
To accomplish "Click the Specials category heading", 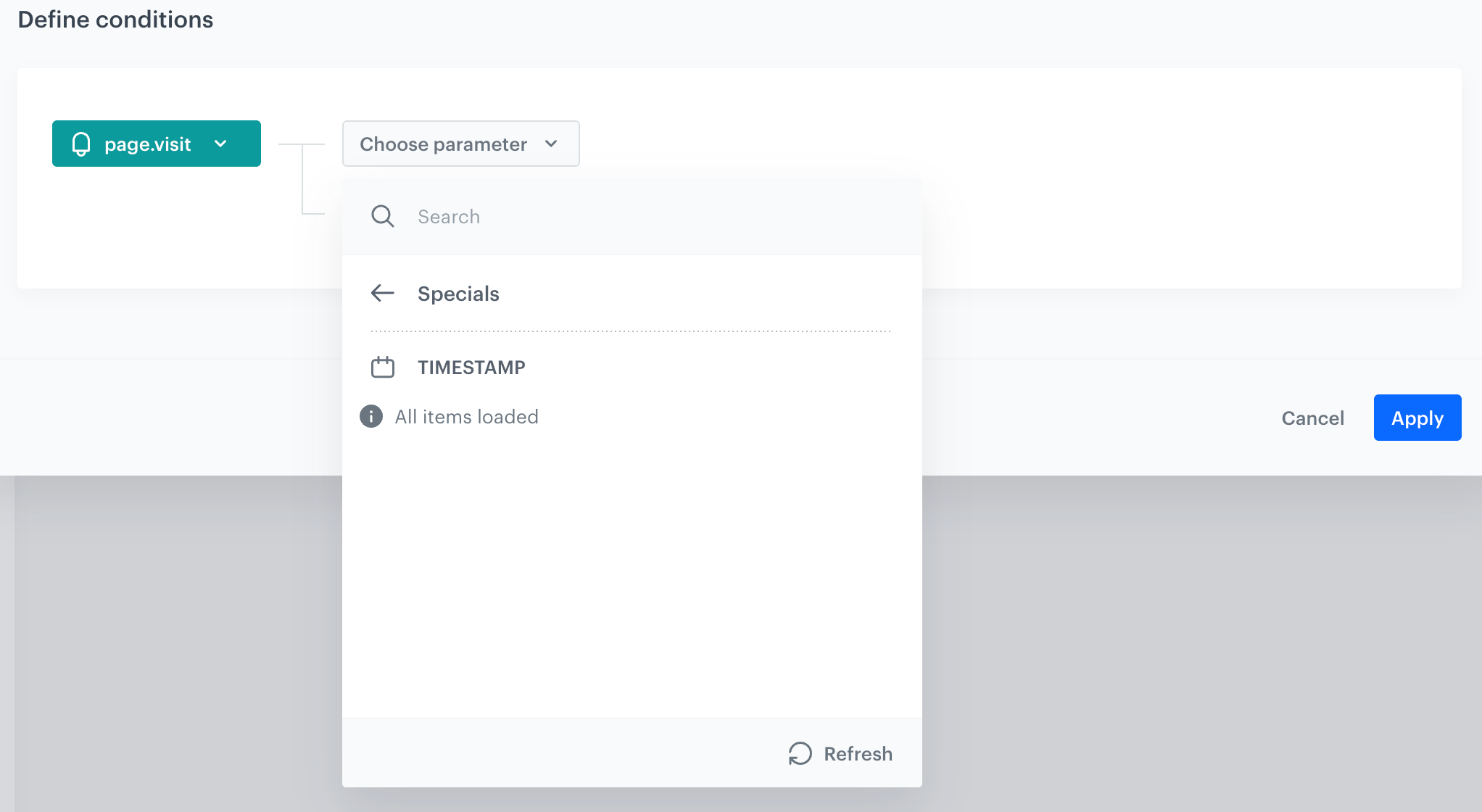I will click(458, 294).
